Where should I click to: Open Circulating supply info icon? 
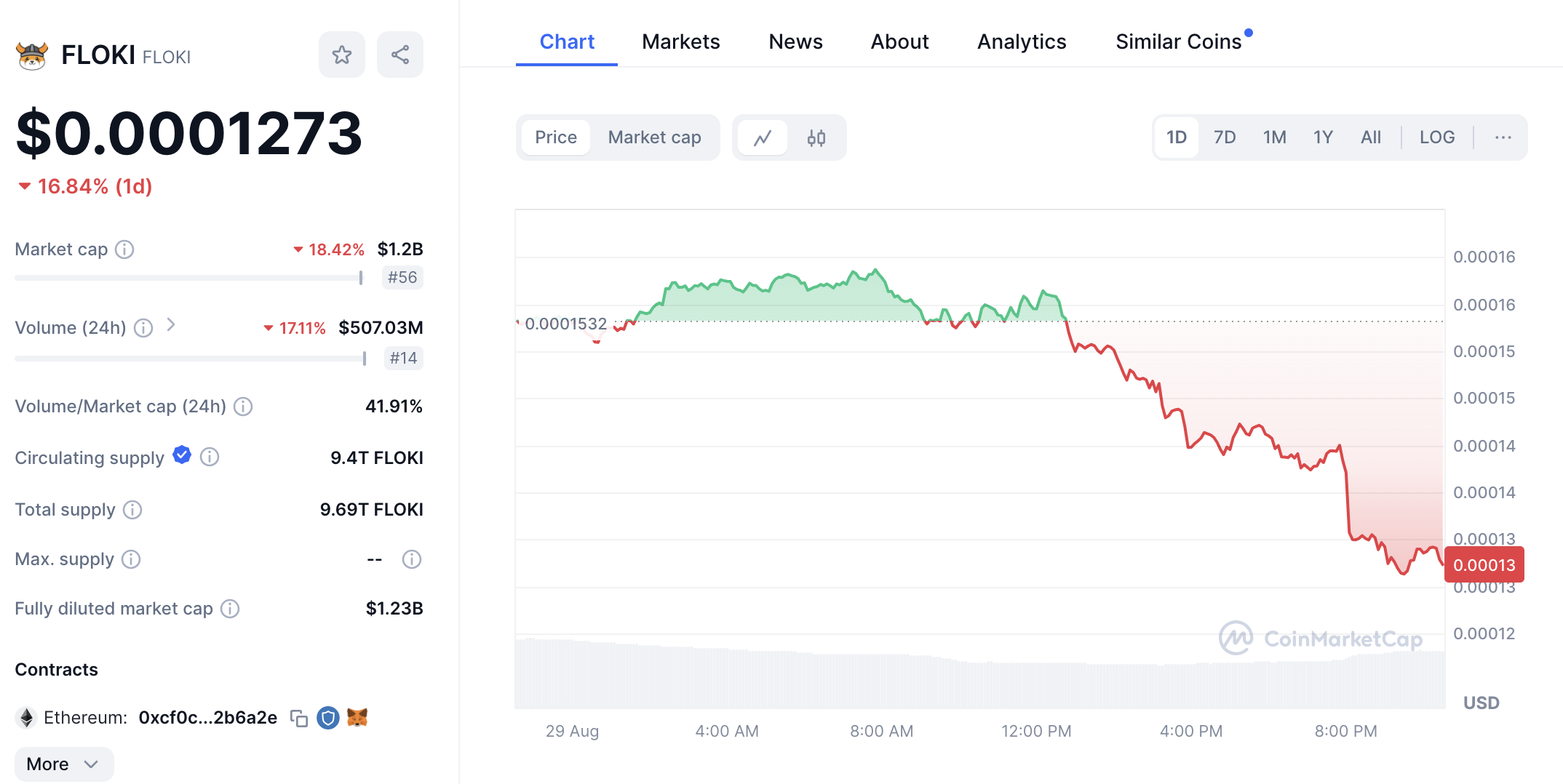point(210,457)
